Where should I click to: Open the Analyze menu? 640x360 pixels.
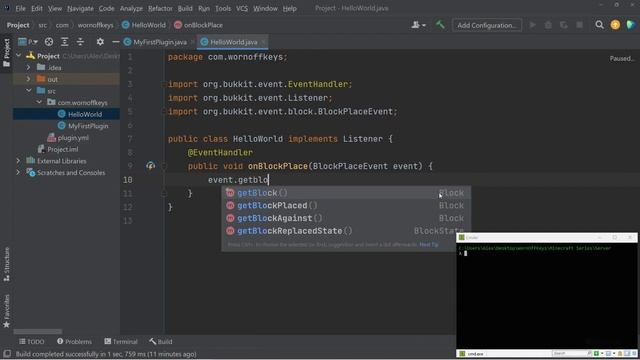(131, 8)
